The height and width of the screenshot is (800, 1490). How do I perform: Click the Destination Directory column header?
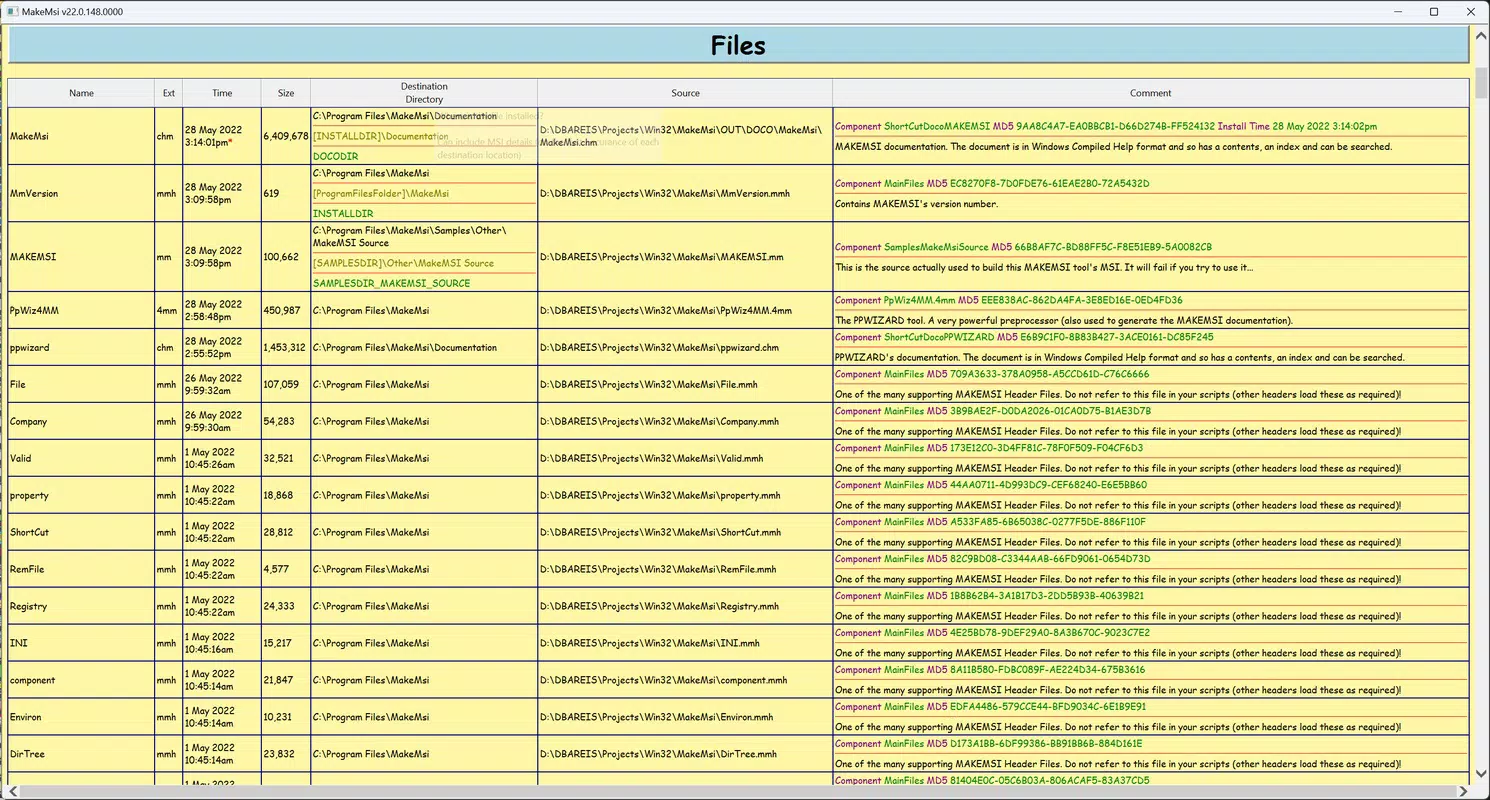point(424,93)
